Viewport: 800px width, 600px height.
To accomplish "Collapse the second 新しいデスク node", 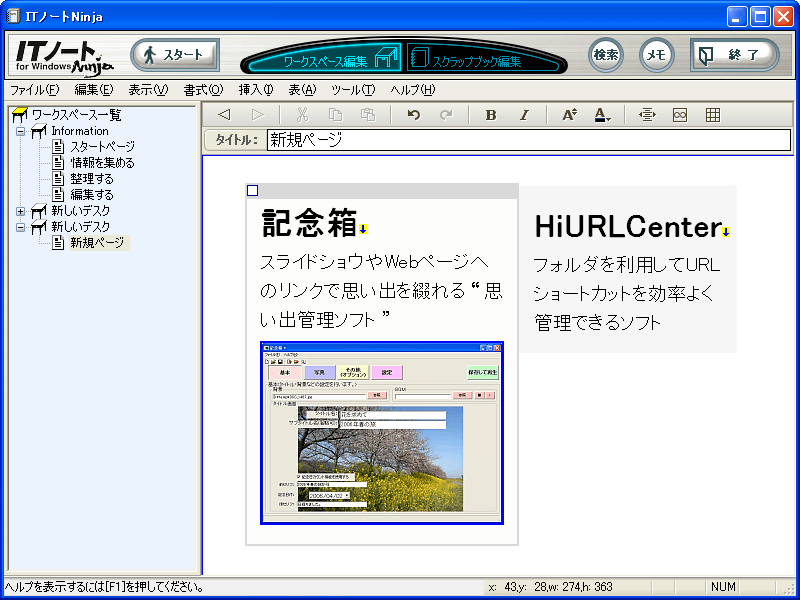I will click(20, 227).
